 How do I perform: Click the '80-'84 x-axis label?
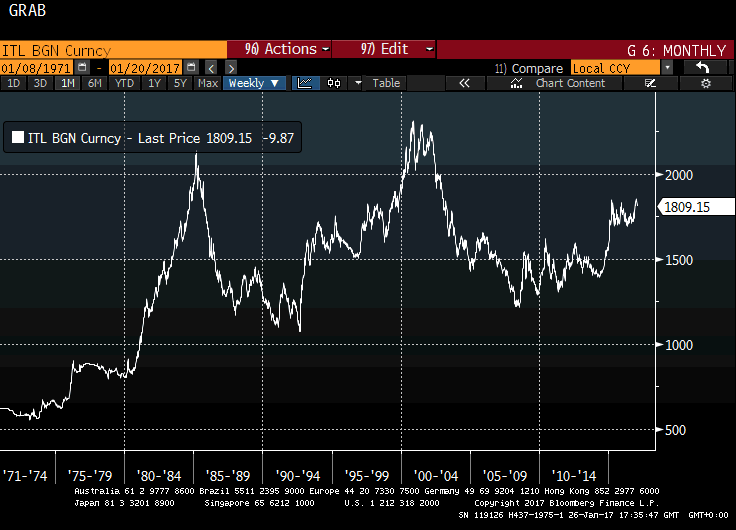159,476
